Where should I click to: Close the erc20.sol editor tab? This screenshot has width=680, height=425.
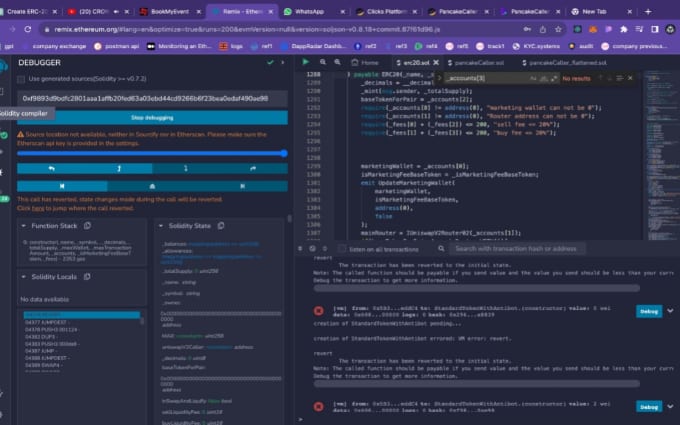click(436, 62)
